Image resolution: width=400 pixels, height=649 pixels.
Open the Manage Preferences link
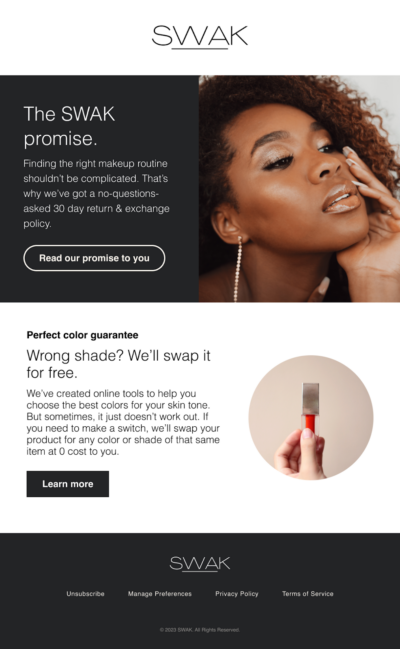pos(160,594)
